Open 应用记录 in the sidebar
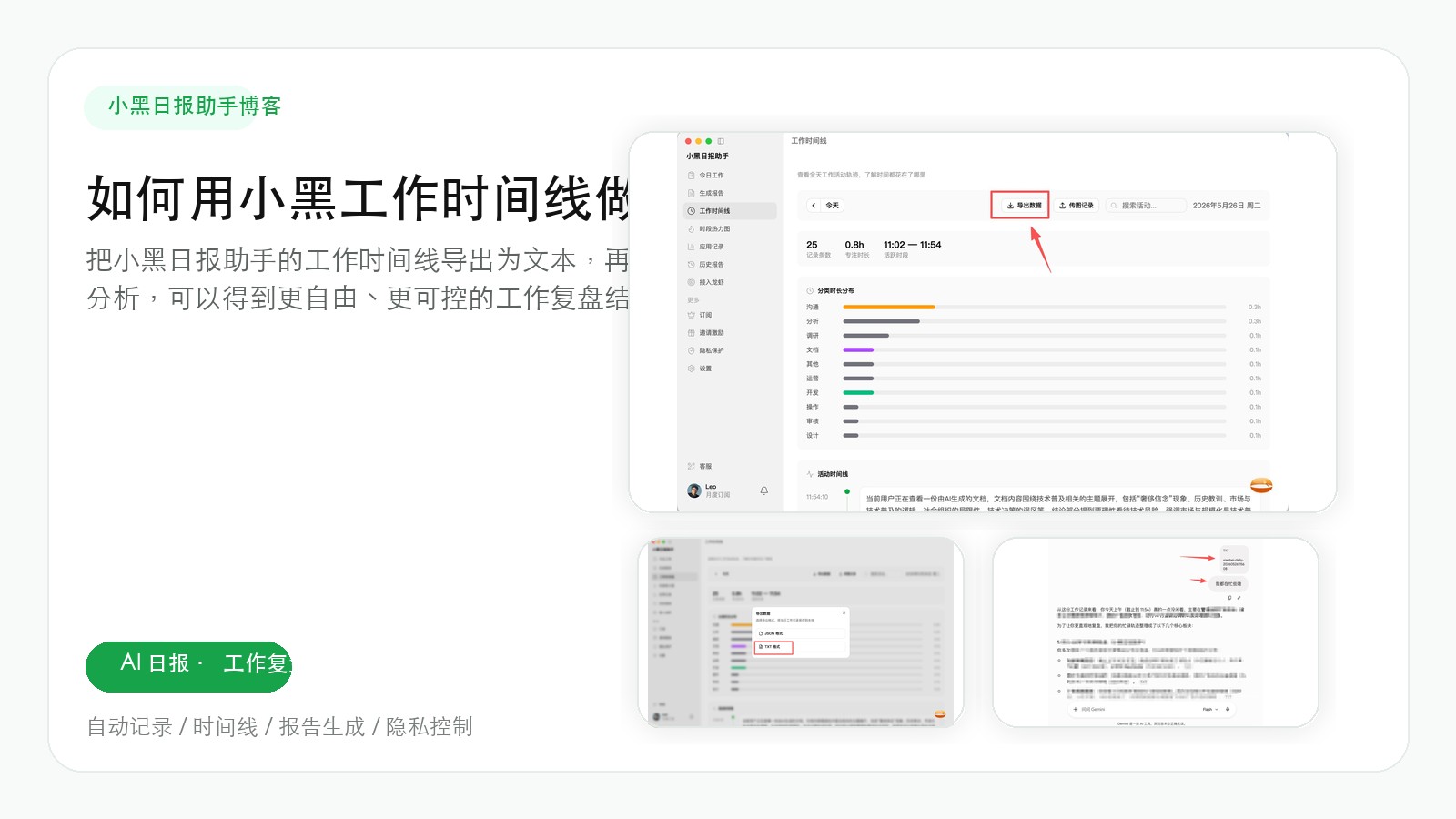Image resolution: width=1456 pixels, height=819 pixels. pyautogui.click(x=730, y=247)
